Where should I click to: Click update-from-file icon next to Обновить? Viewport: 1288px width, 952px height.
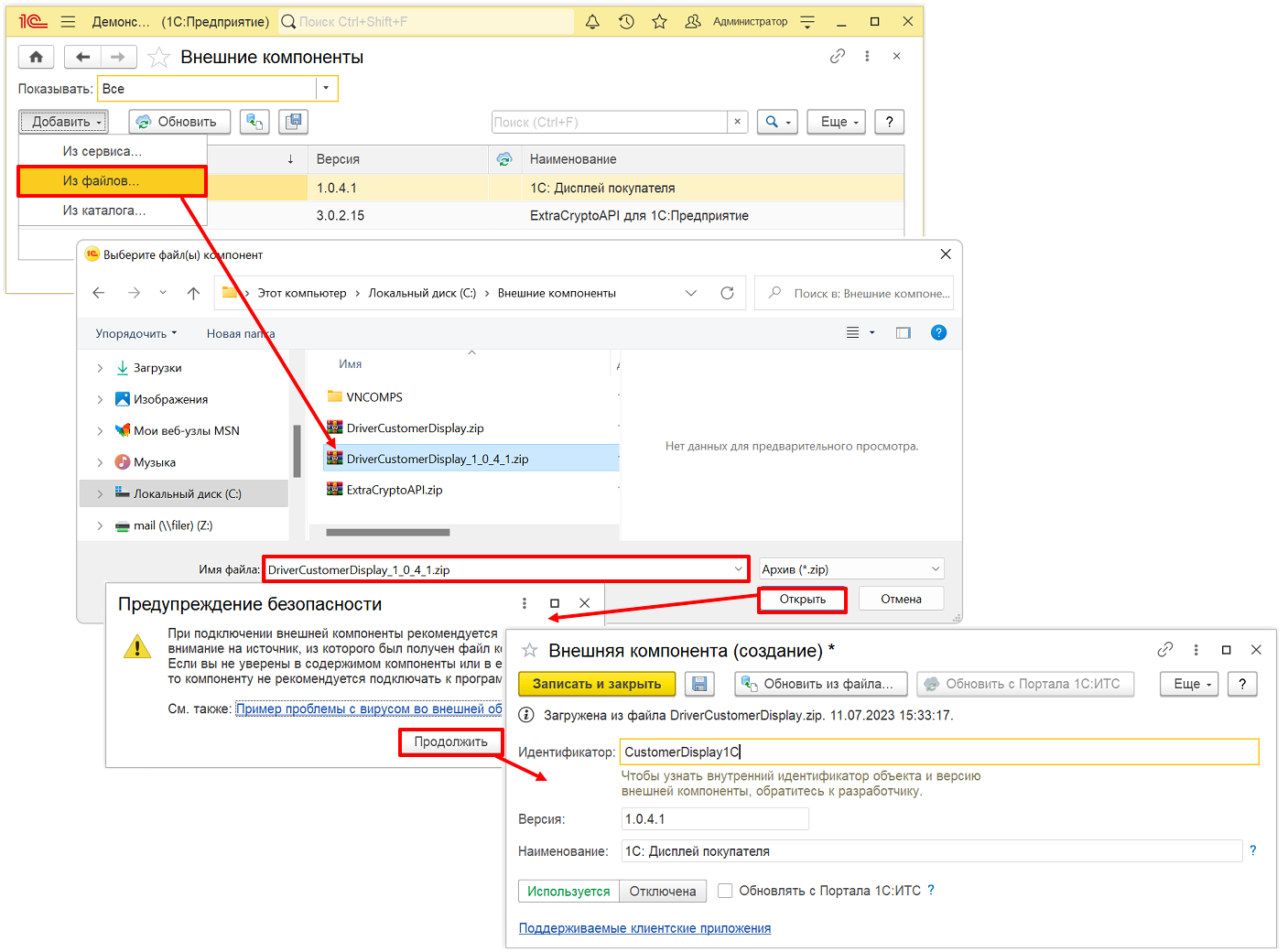coord(254,122)
